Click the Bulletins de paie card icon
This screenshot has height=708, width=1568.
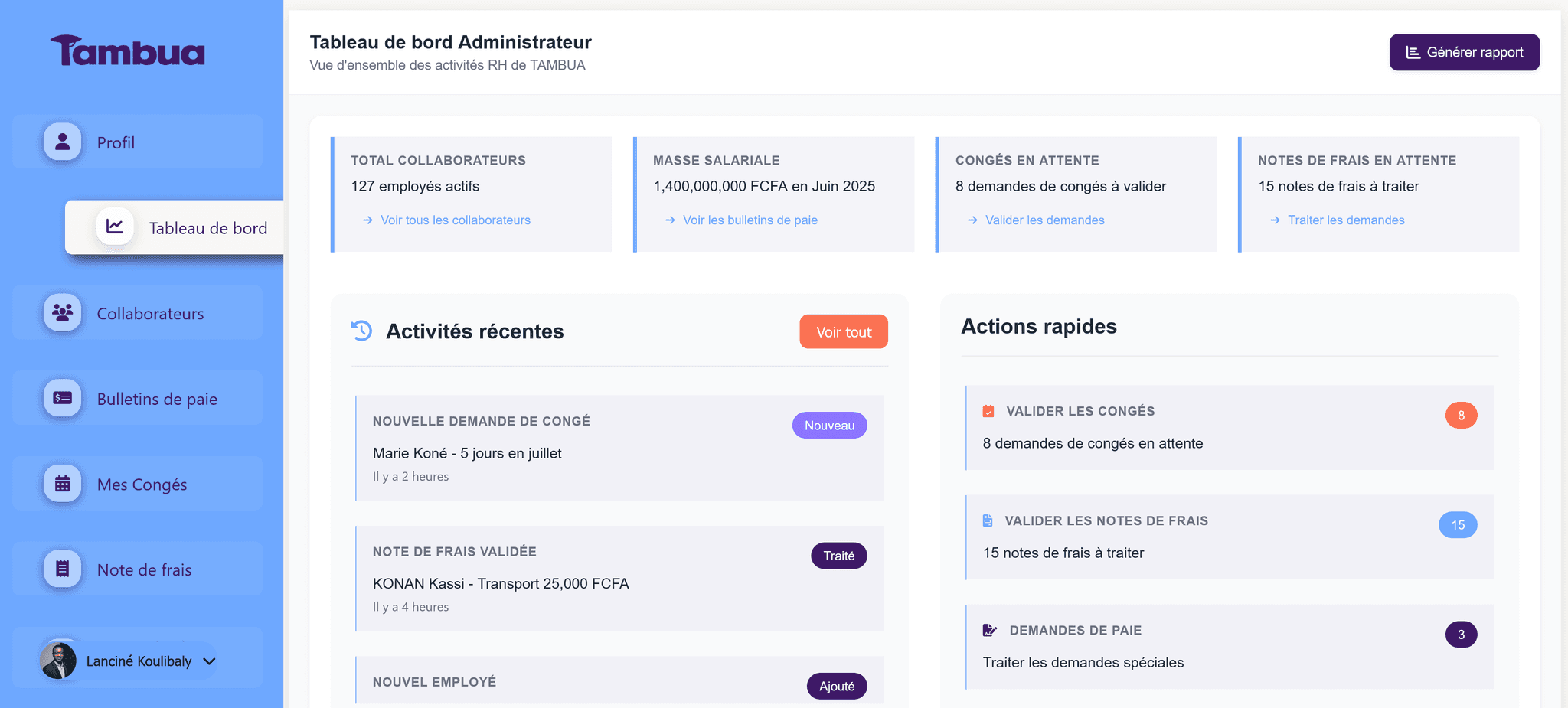click(62, 398)
